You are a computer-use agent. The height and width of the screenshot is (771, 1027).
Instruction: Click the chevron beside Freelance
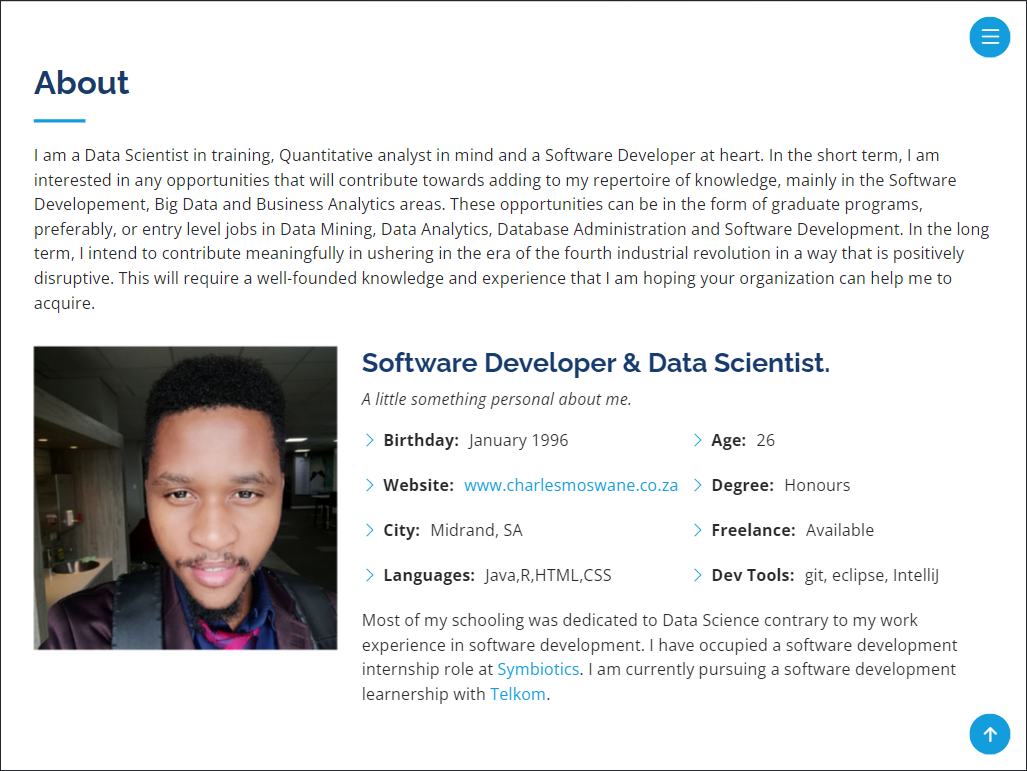[698, 530]
